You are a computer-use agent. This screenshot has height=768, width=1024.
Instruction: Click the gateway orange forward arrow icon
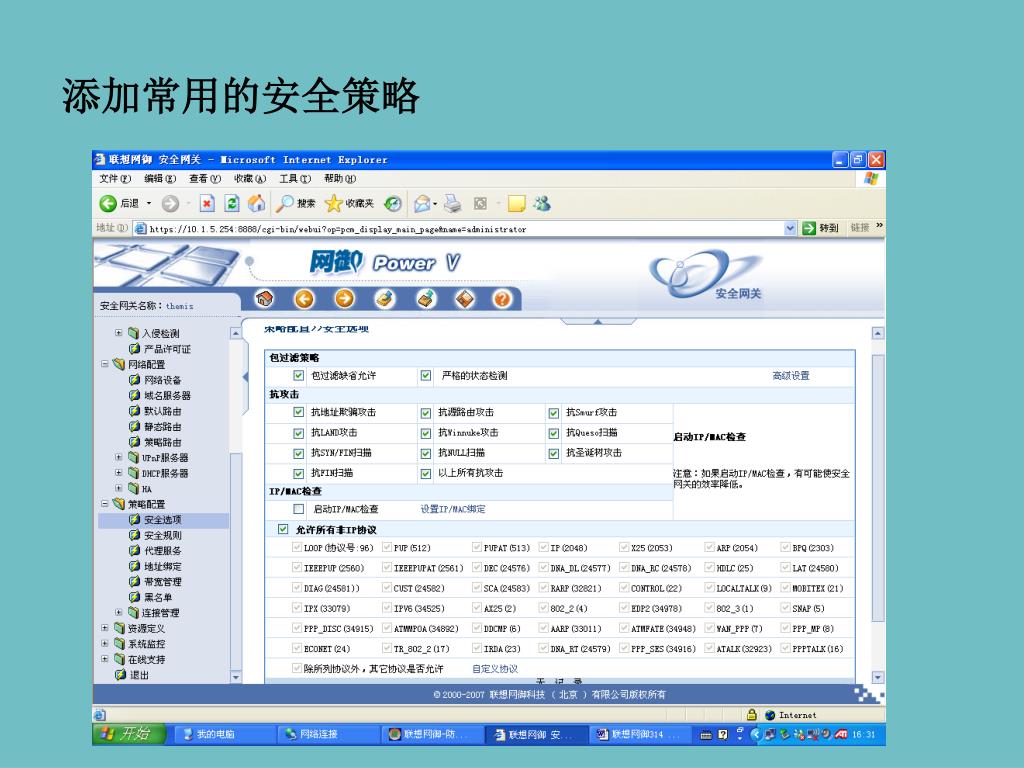345,299
